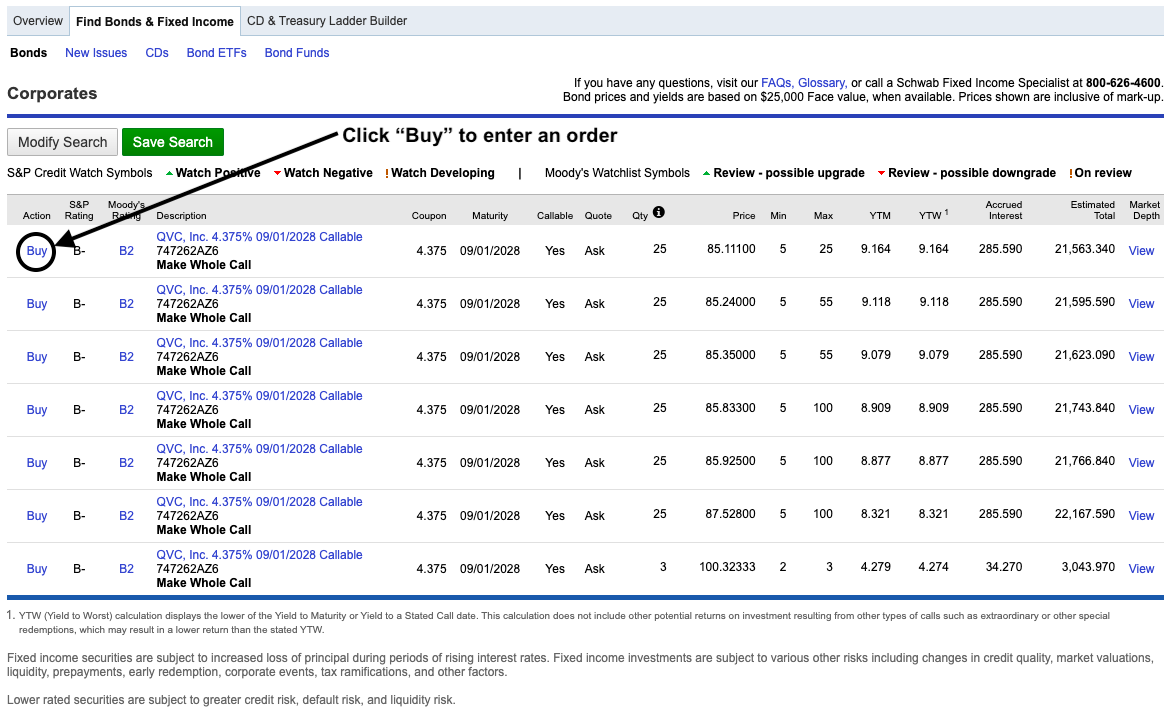The width and height of the screenshot is (1168, 711).
Task: Select the accrued interest value 34.270
Action: click(1004, 567)
